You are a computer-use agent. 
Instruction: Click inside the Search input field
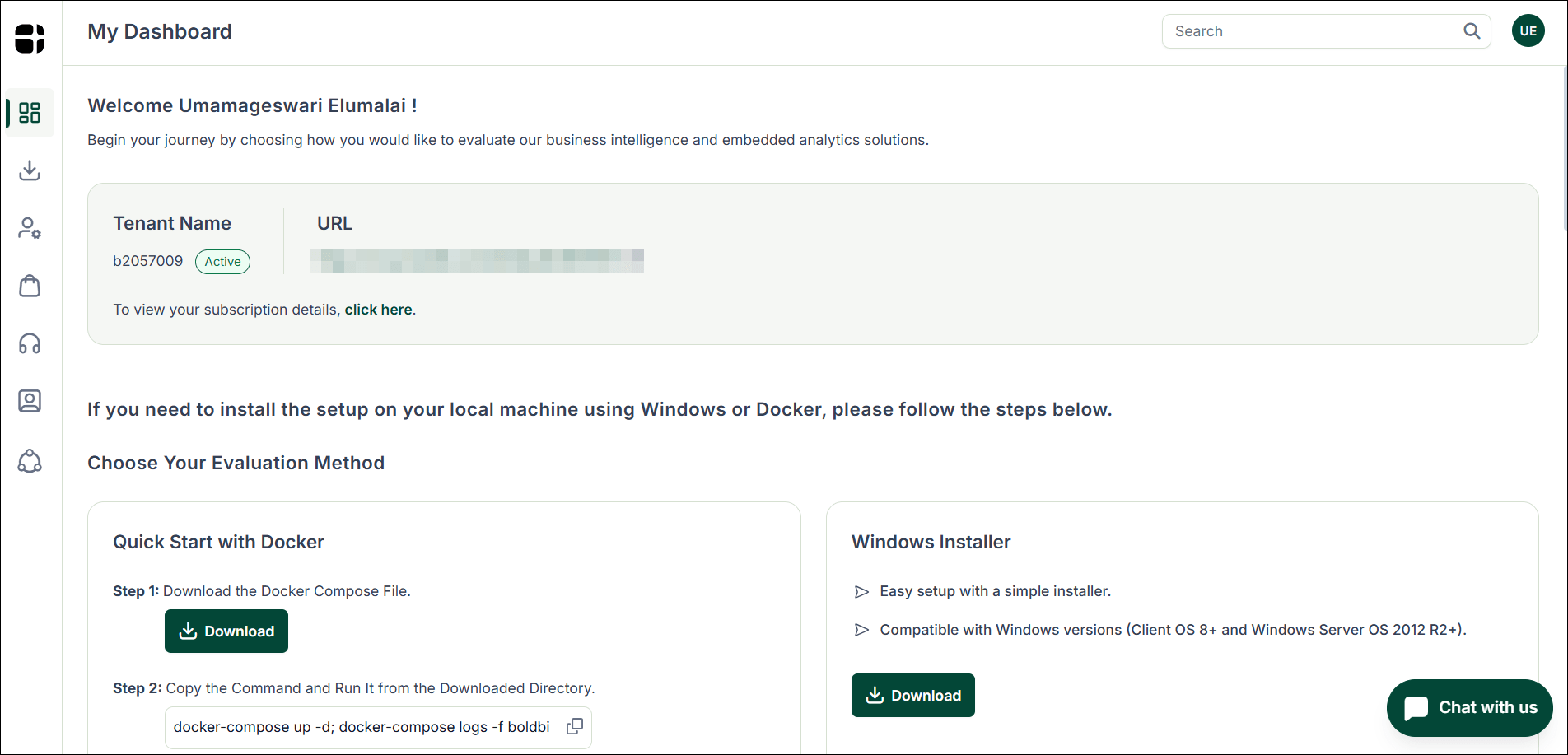[x=1301, y=30]
